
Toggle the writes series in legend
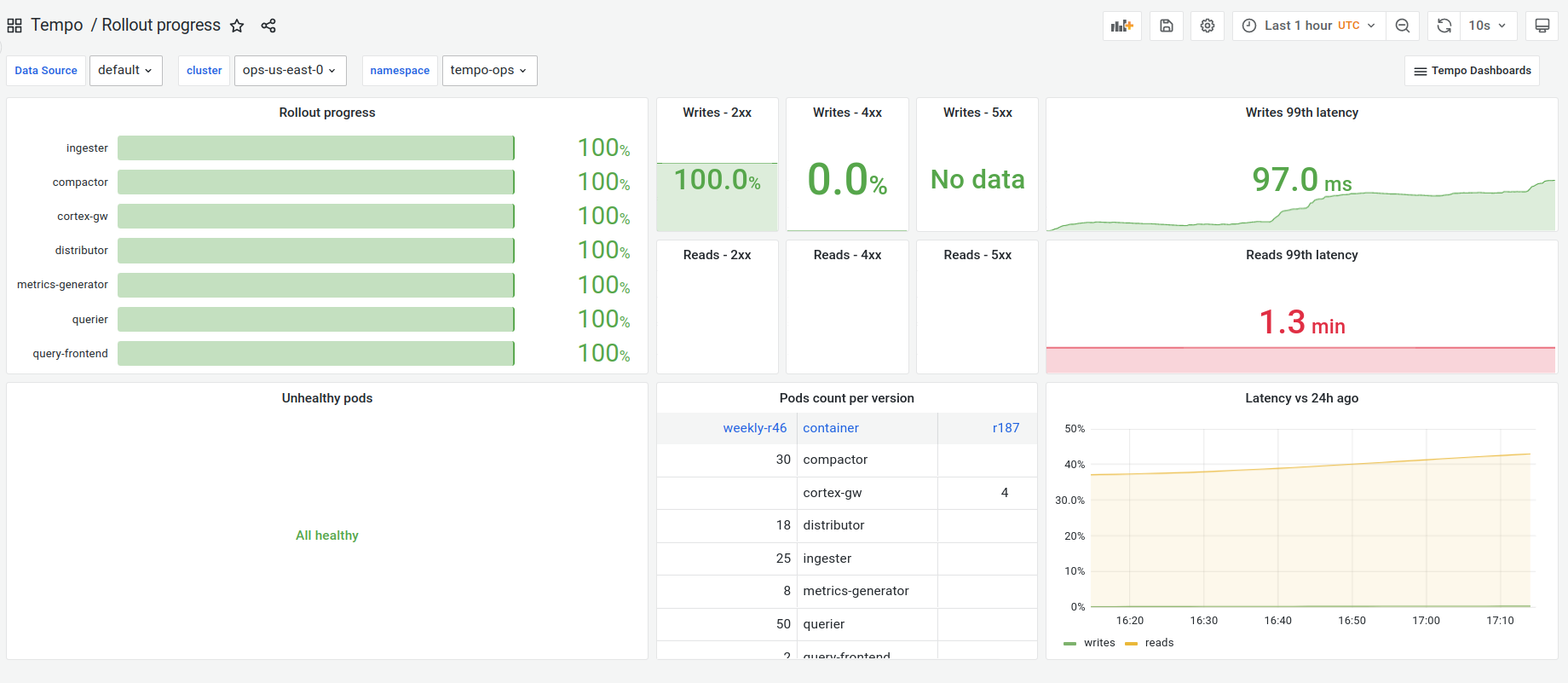click(1090, 643)
